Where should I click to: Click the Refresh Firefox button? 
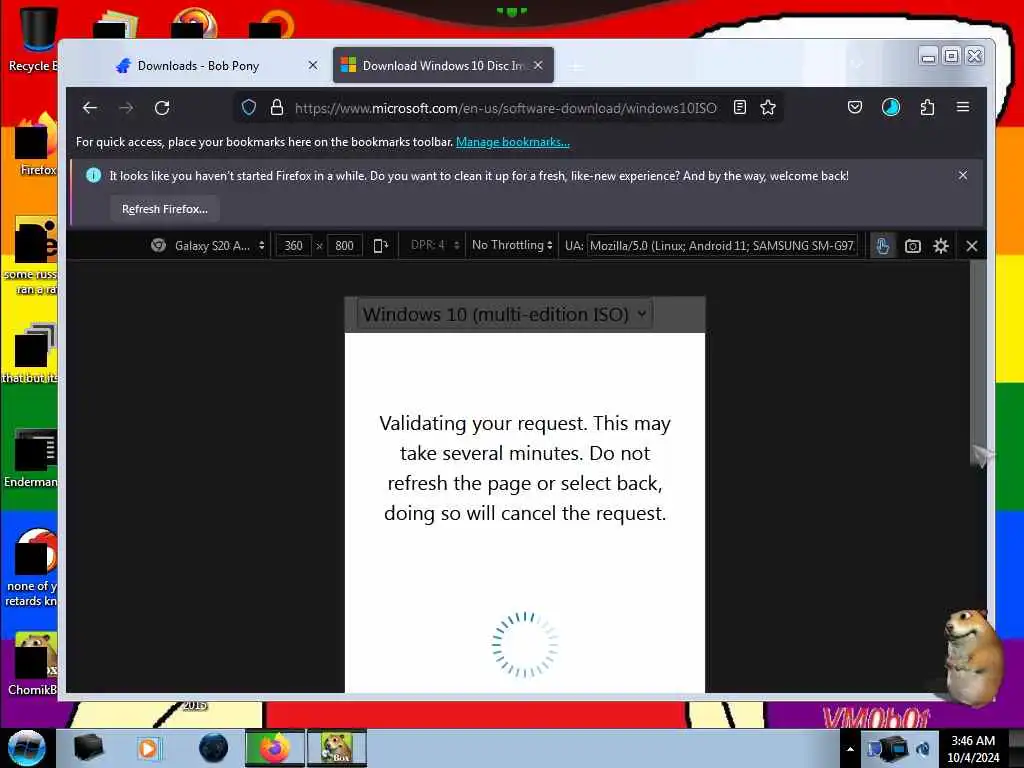coord(165,209)
